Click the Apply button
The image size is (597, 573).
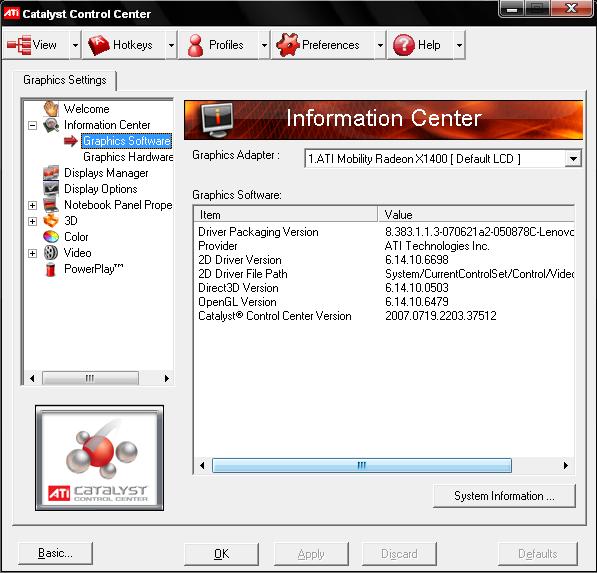tap(311, 554)
